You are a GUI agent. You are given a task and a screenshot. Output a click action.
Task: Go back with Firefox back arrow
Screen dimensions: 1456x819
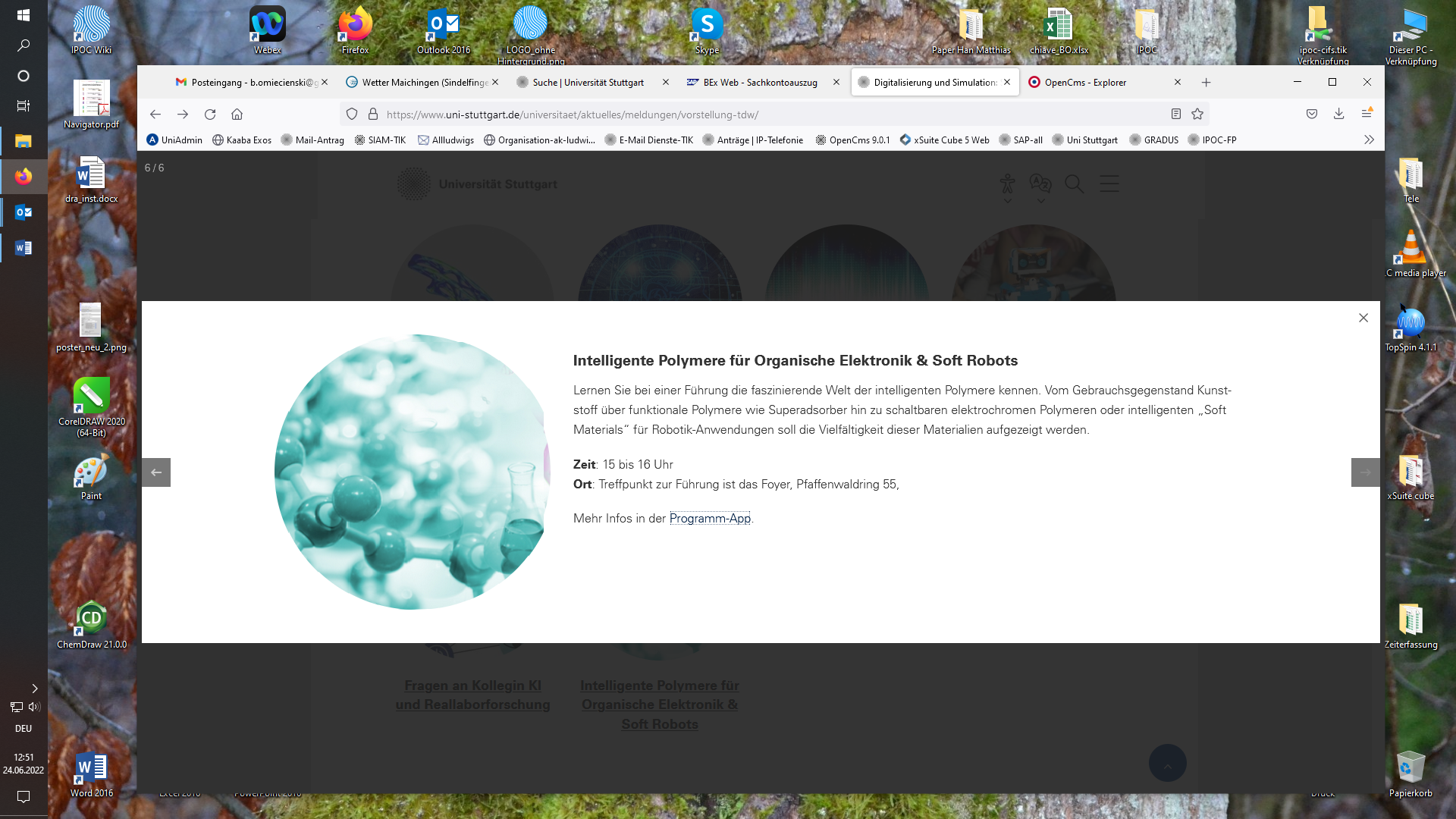click(155, 115)
